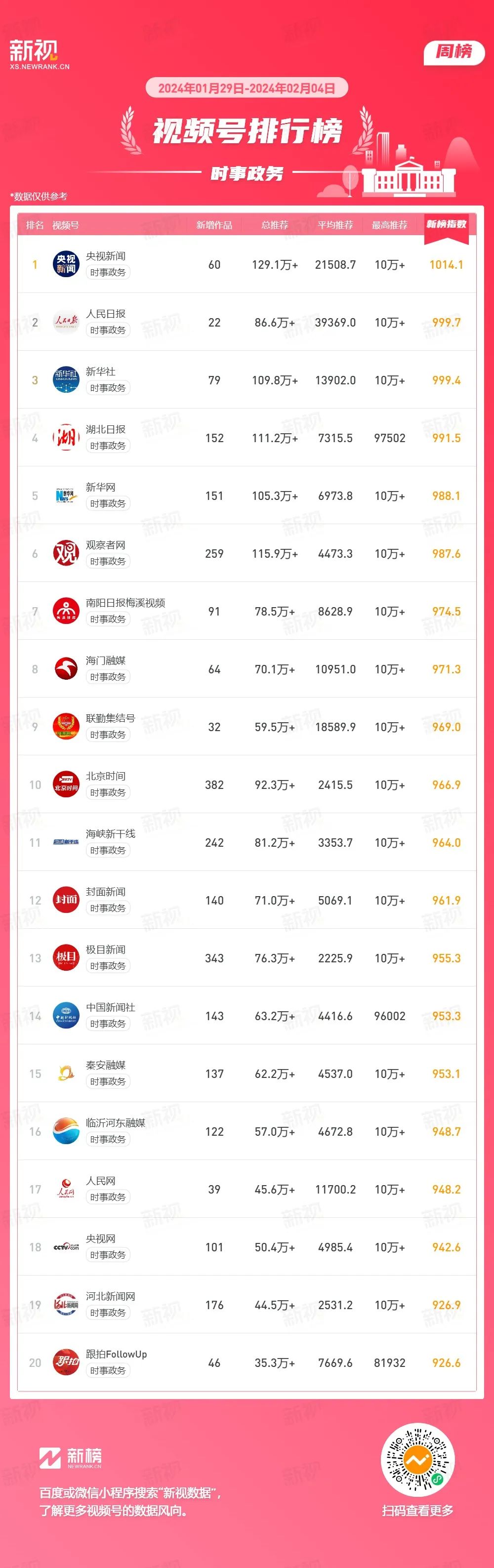Click the 跟拍FollowUp avatar icon
The image size is (494, 1568).
pos(66,1362)
